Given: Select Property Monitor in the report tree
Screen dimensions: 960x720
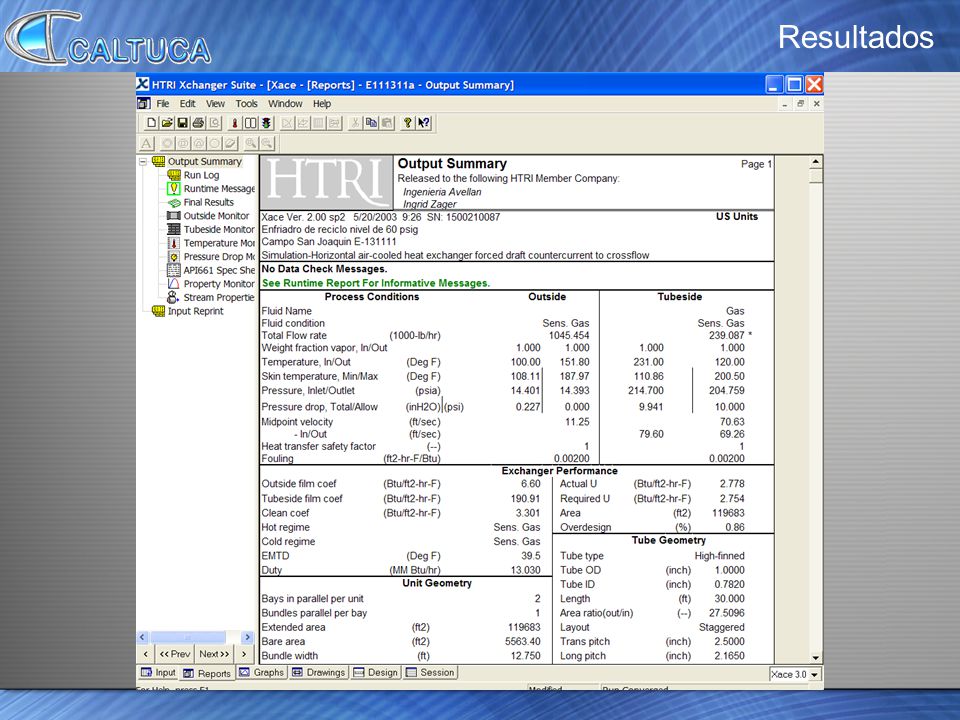Looking at the screenshot, I should [x=219, y=284].
